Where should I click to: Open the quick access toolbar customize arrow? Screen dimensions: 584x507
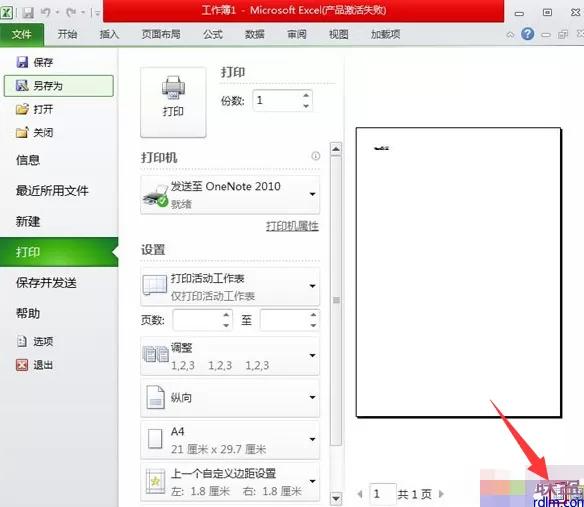[x=97, y=13]
